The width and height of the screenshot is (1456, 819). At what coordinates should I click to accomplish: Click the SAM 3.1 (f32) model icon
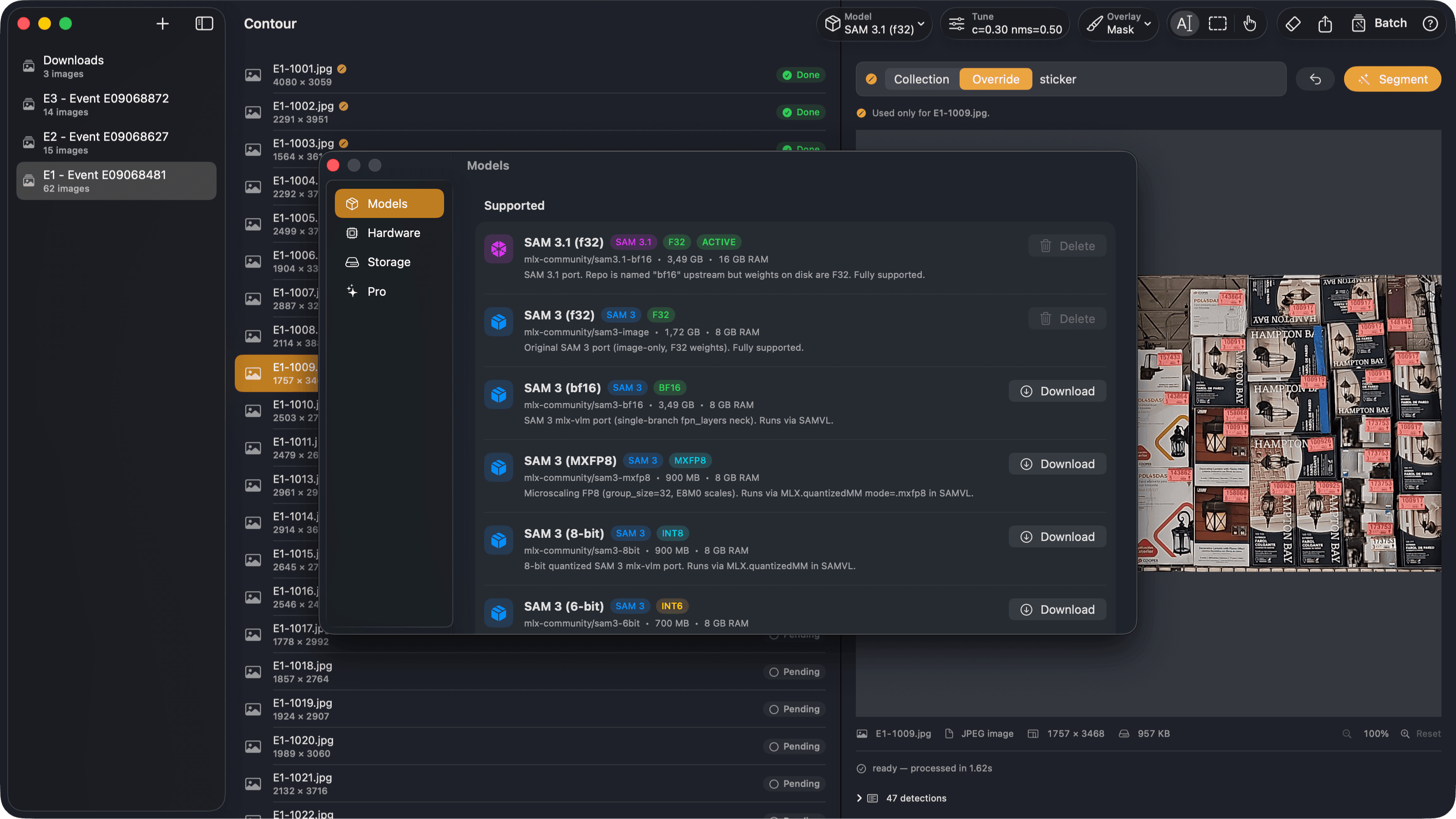[499, 249]
